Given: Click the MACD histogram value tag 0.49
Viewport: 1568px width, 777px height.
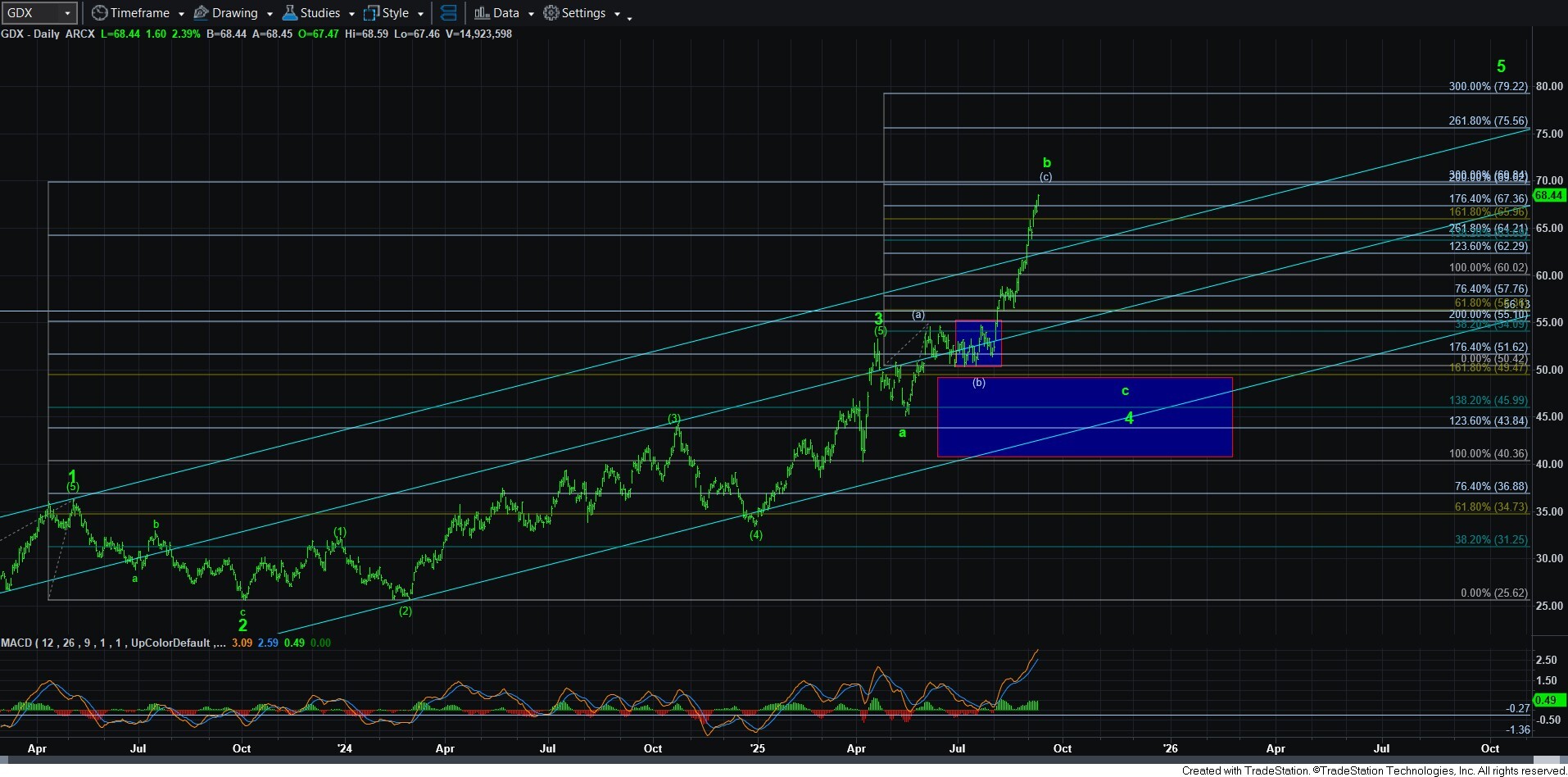Looking at the screenshot, I should tap(1550, 700).
